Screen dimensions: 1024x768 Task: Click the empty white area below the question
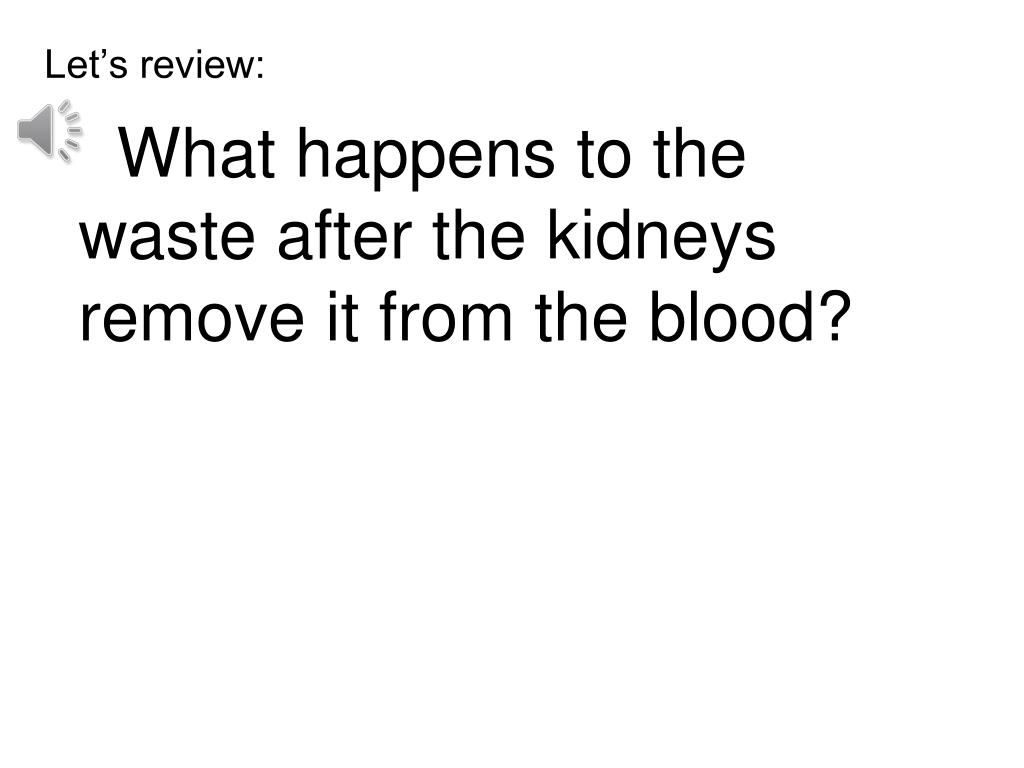[x=512, y=555]
